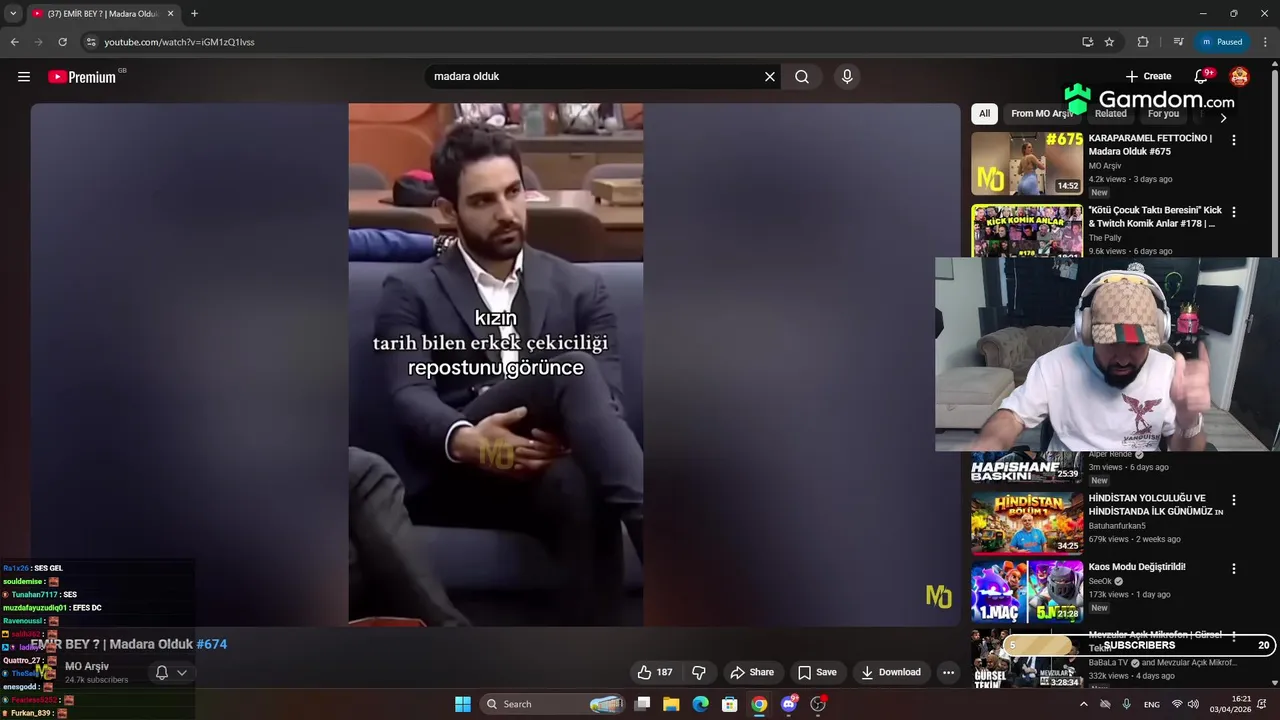Clear the search box with the X icon
The image size is (1280, 720).
[770, 77]
